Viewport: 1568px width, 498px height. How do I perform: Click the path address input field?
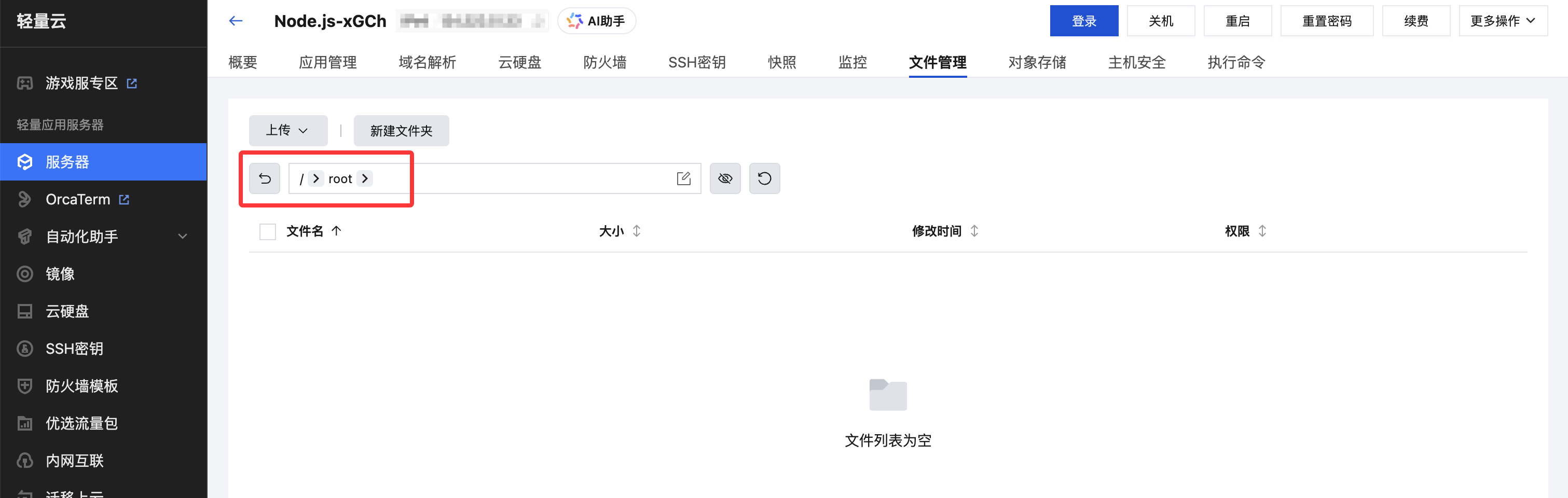[495, 178]
